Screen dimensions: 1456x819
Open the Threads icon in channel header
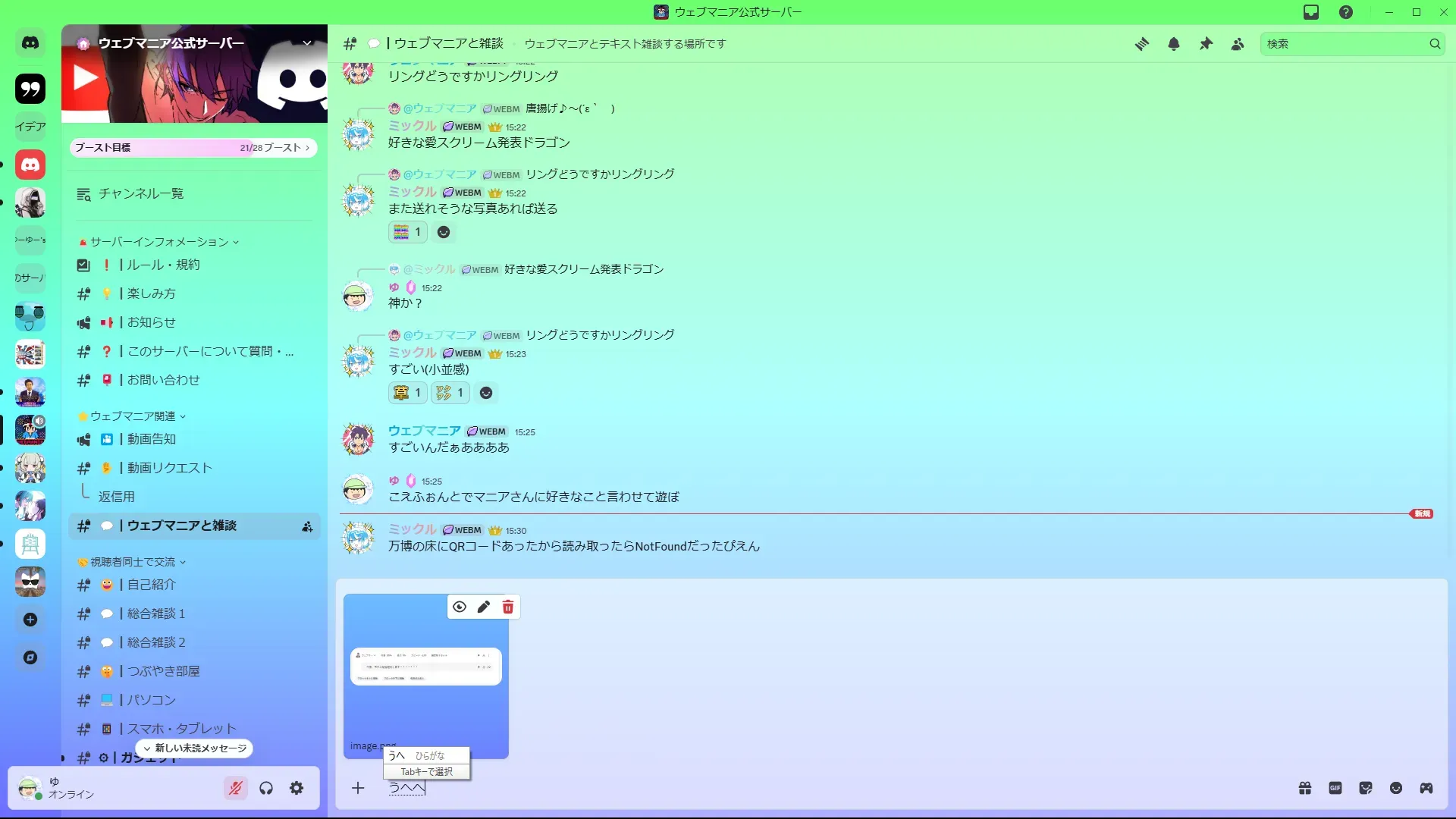click(1141, 44)
